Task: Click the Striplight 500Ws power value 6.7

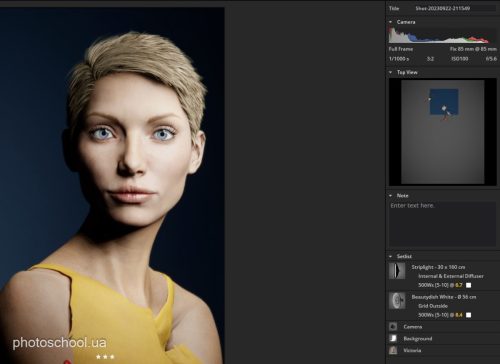Action: (x=459, y=285)
